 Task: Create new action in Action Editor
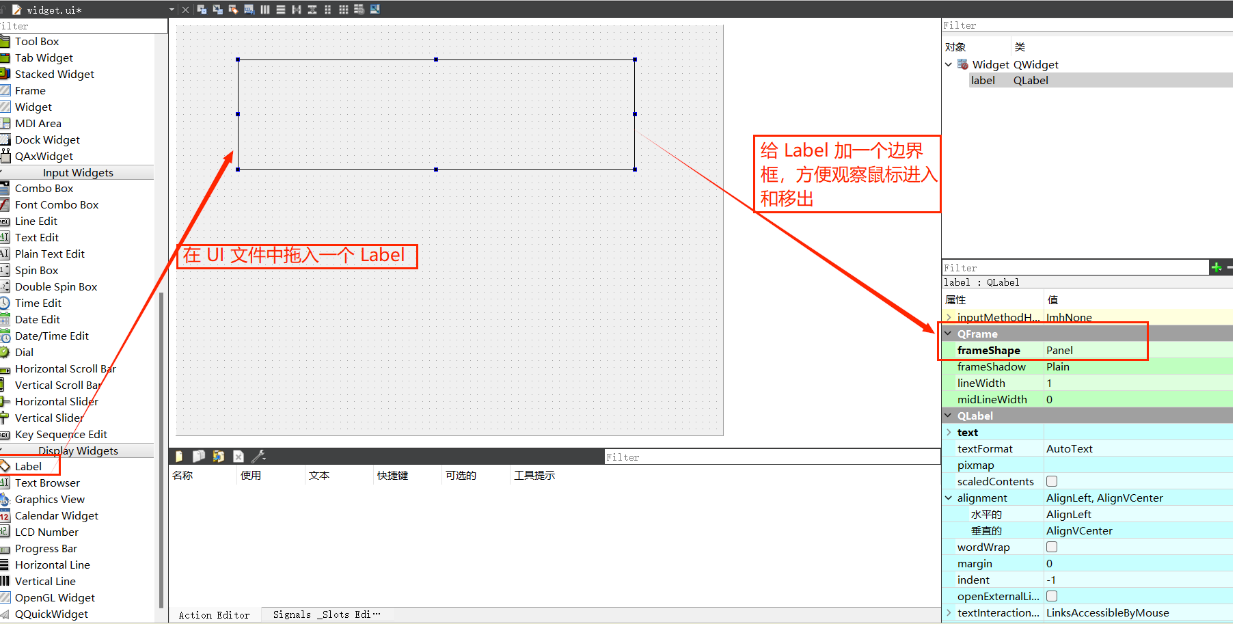click(x=179, y=456)
